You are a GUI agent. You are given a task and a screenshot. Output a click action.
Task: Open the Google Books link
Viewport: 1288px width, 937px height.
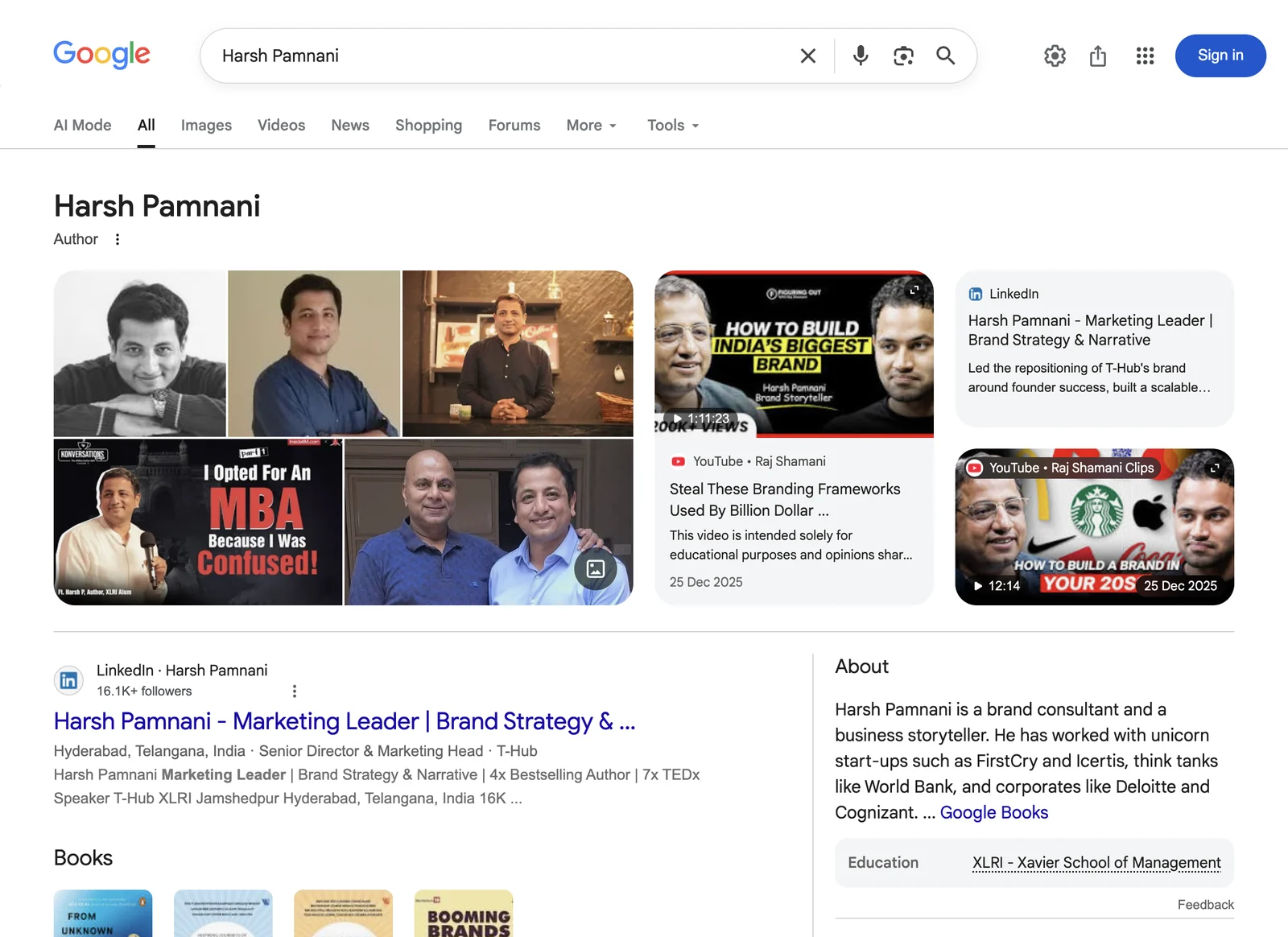(x=993, y=812)
